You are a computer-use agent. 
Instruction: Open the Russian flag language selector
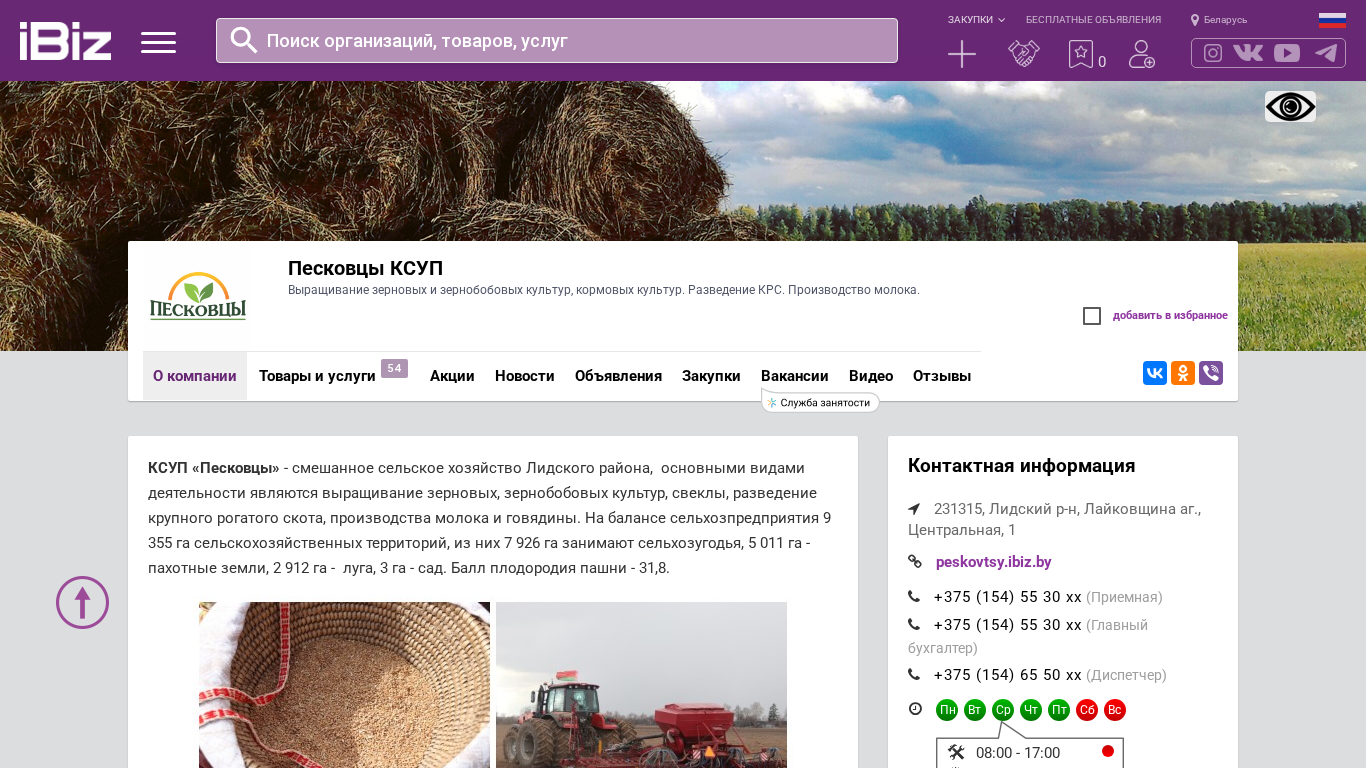click(1332, 20)
